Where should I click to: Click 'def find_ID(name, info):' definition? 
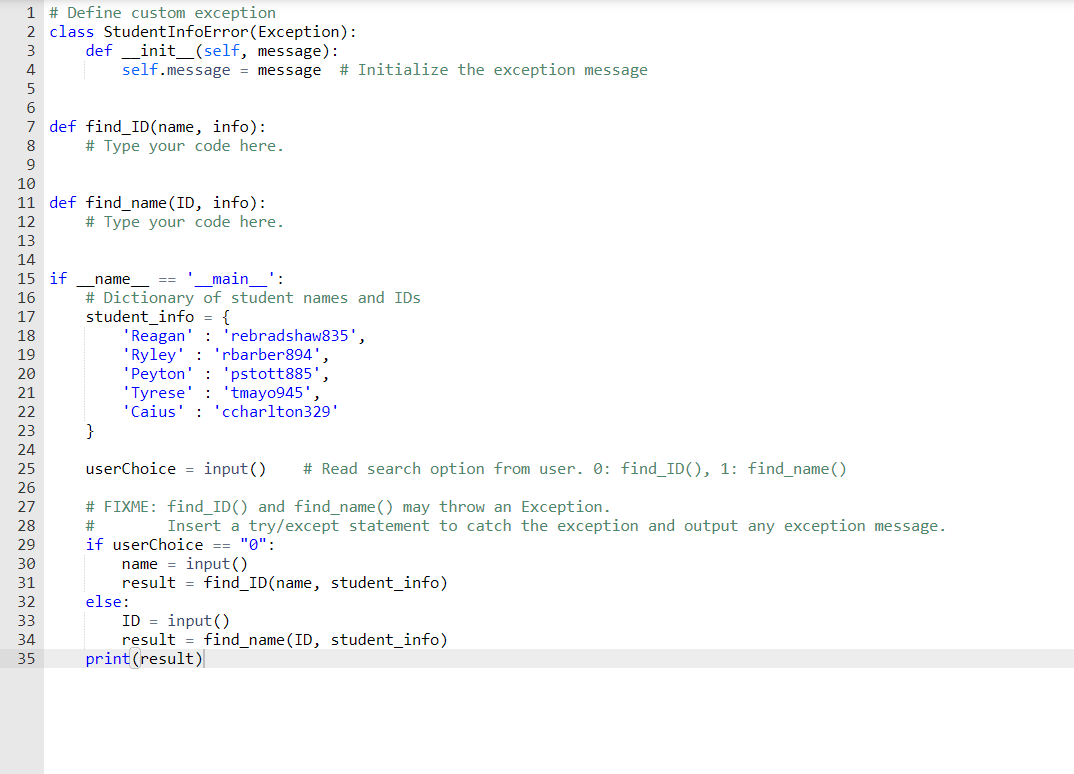click(158, 127)
